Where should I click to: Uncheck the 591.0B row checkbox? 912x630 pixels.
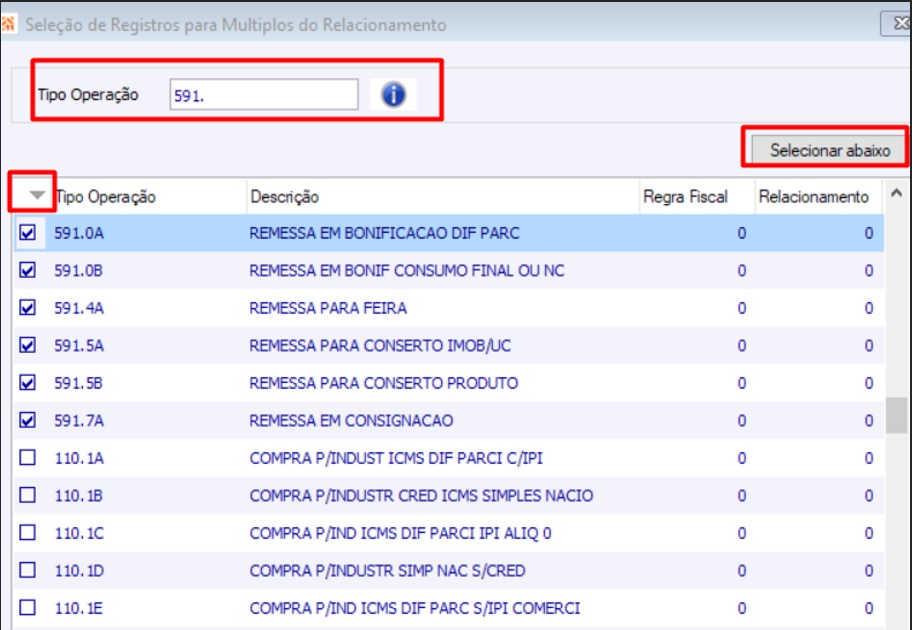(x=27, y=270)
